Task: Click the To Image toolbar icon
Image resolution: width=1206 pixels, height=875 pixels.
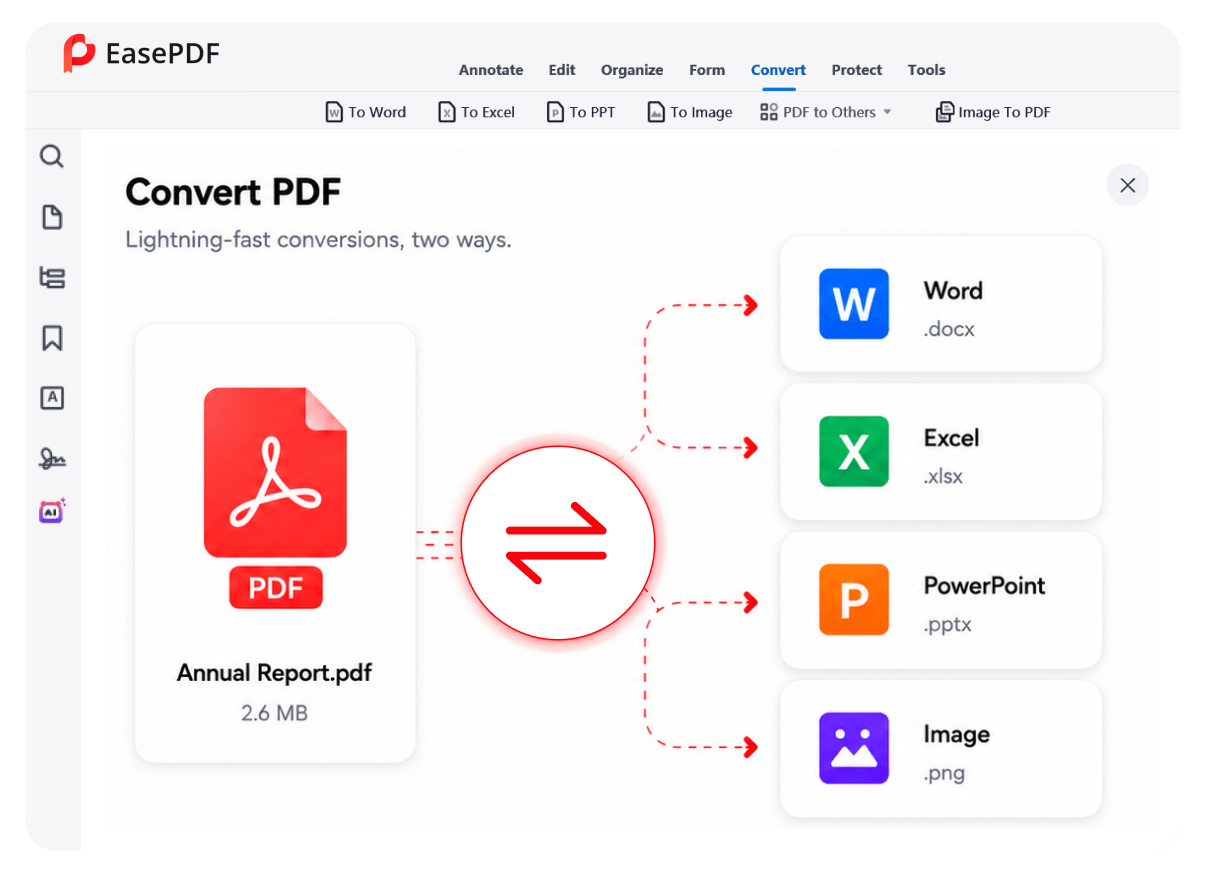Action: [656, 112]
